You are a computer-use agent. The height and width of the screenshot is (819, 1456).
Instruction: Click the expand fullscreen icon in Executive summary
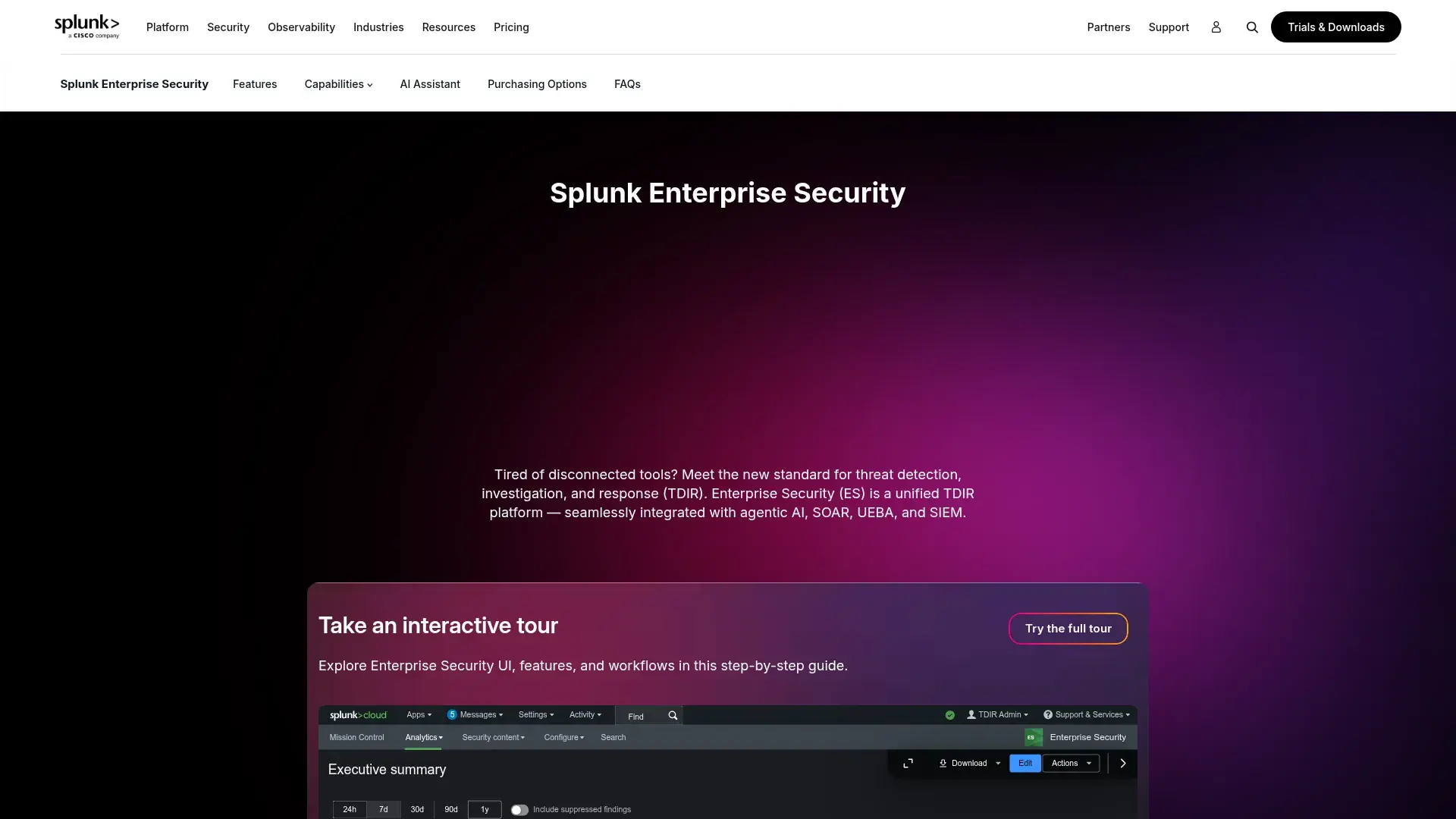coord(908,763)
